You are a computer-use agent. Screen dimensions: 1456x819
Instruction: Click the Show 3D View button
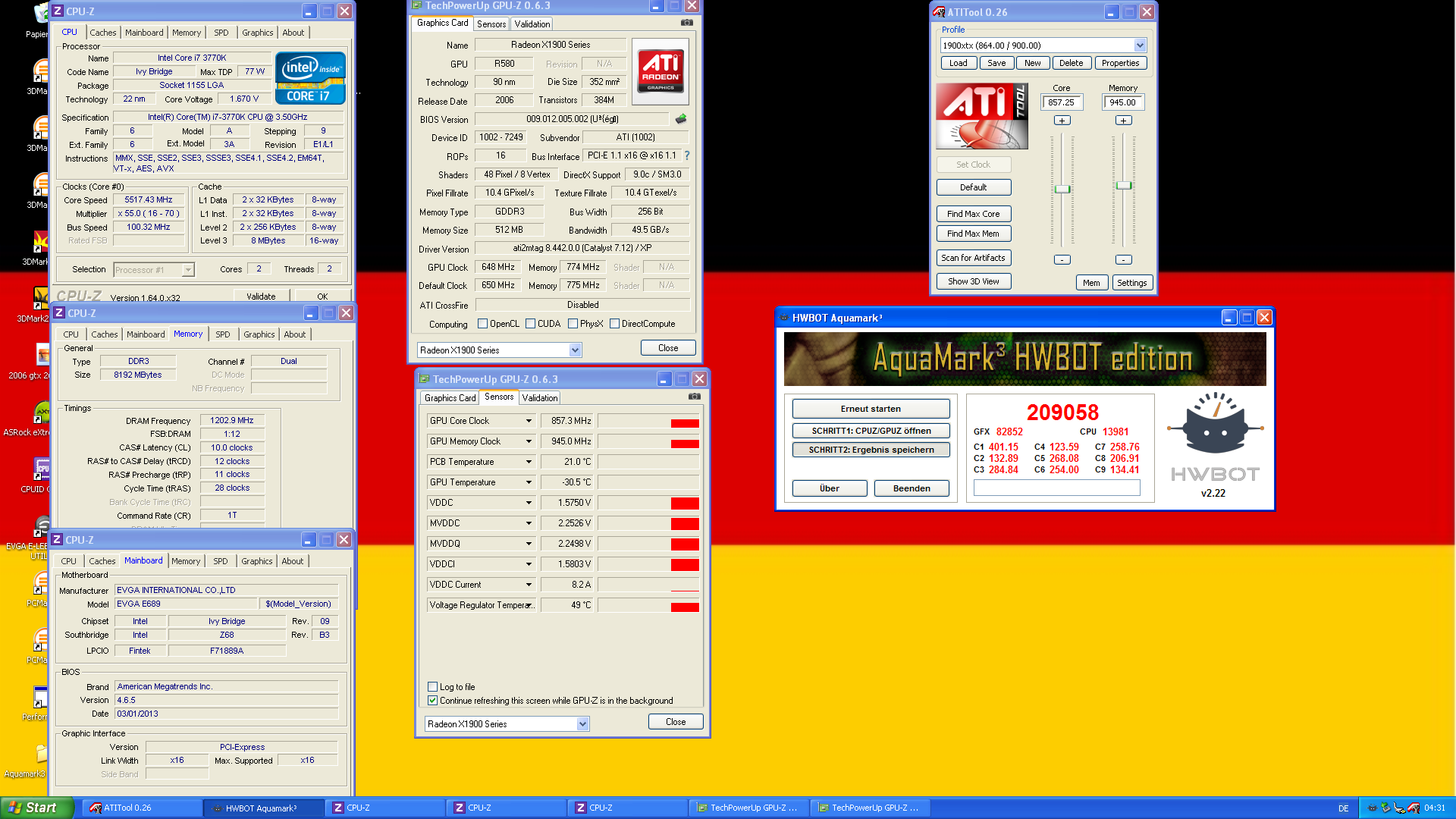(974, 281)
